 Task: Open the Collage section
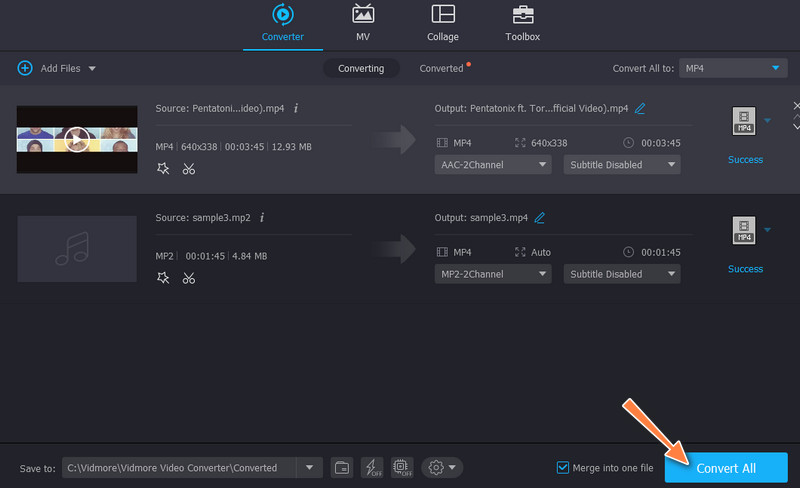click(x=443, y=24)
